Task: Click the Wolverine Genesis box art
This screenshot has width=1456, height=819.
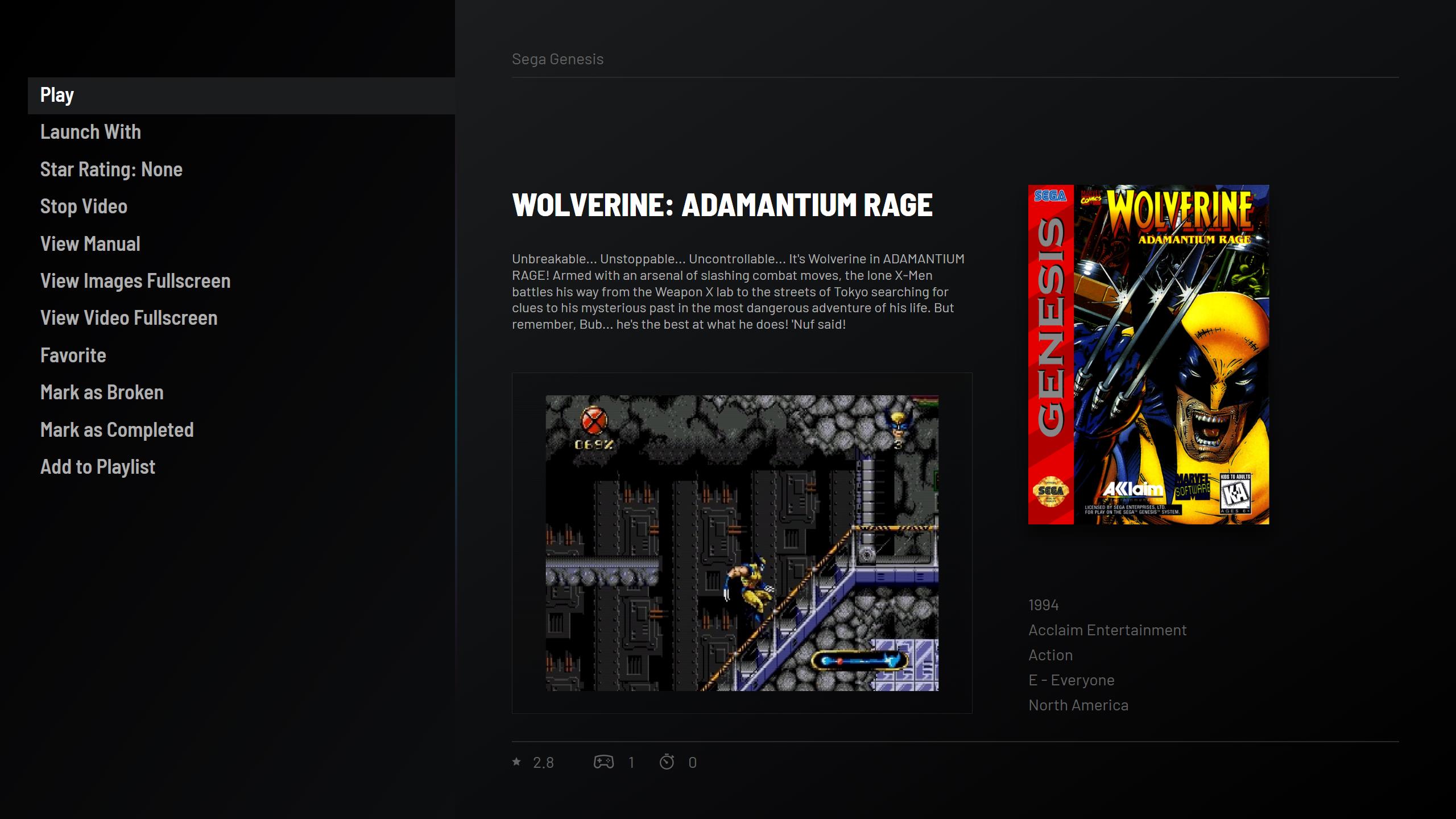Action: pos(1148,354)
